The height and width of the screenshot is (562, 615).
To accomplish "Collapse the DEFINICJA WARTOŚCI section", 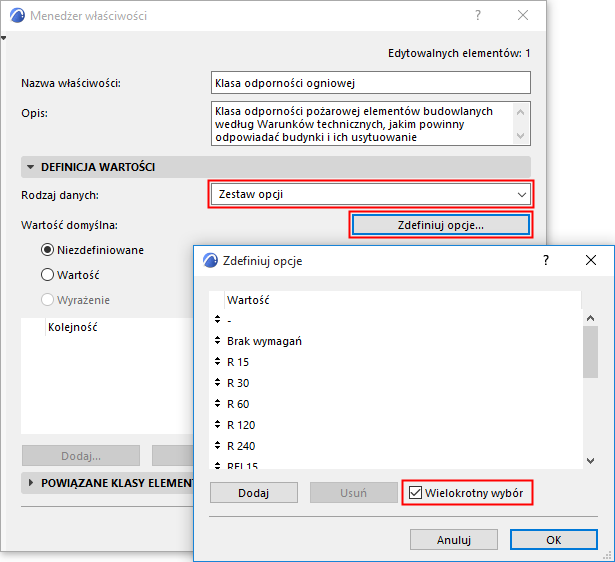I will [x=30, y=167].
